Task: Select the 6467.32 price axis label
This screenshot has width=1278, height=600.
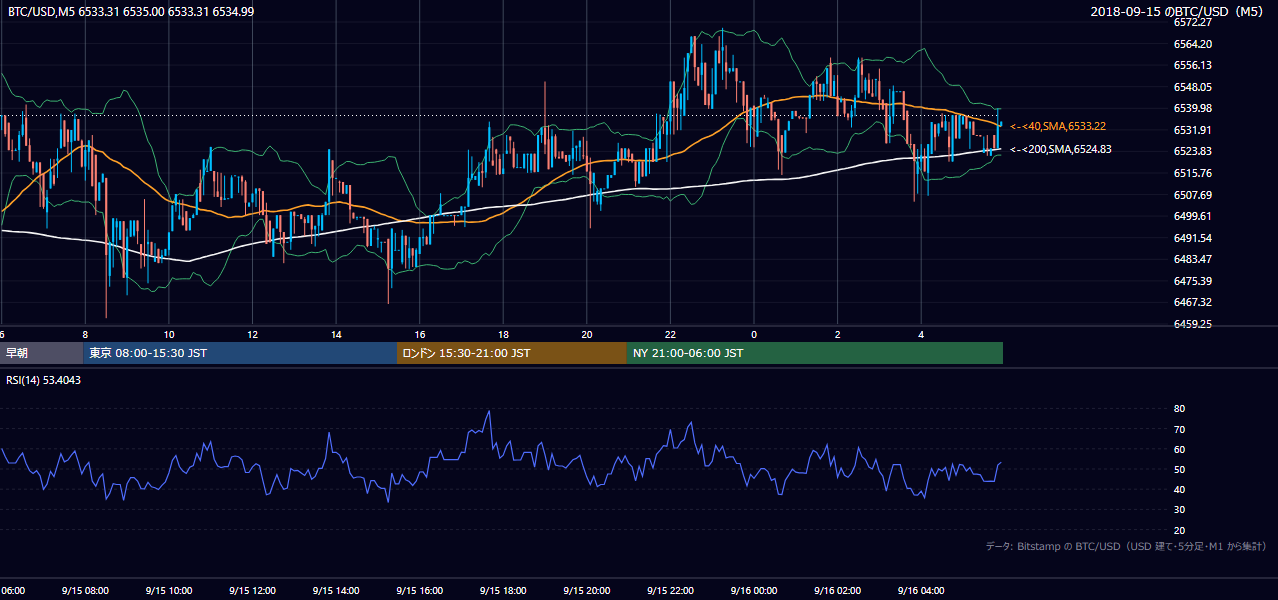Action: click(x=1193, y=302)
